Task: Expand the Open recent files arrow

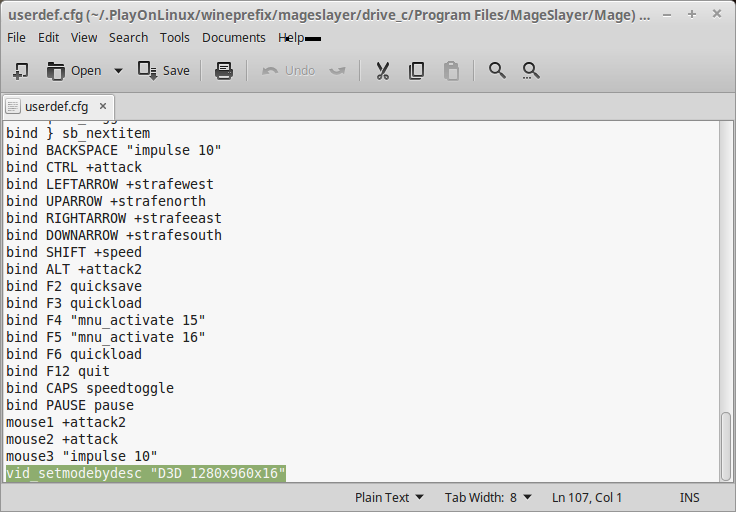Action: click(x=118, y=71)
